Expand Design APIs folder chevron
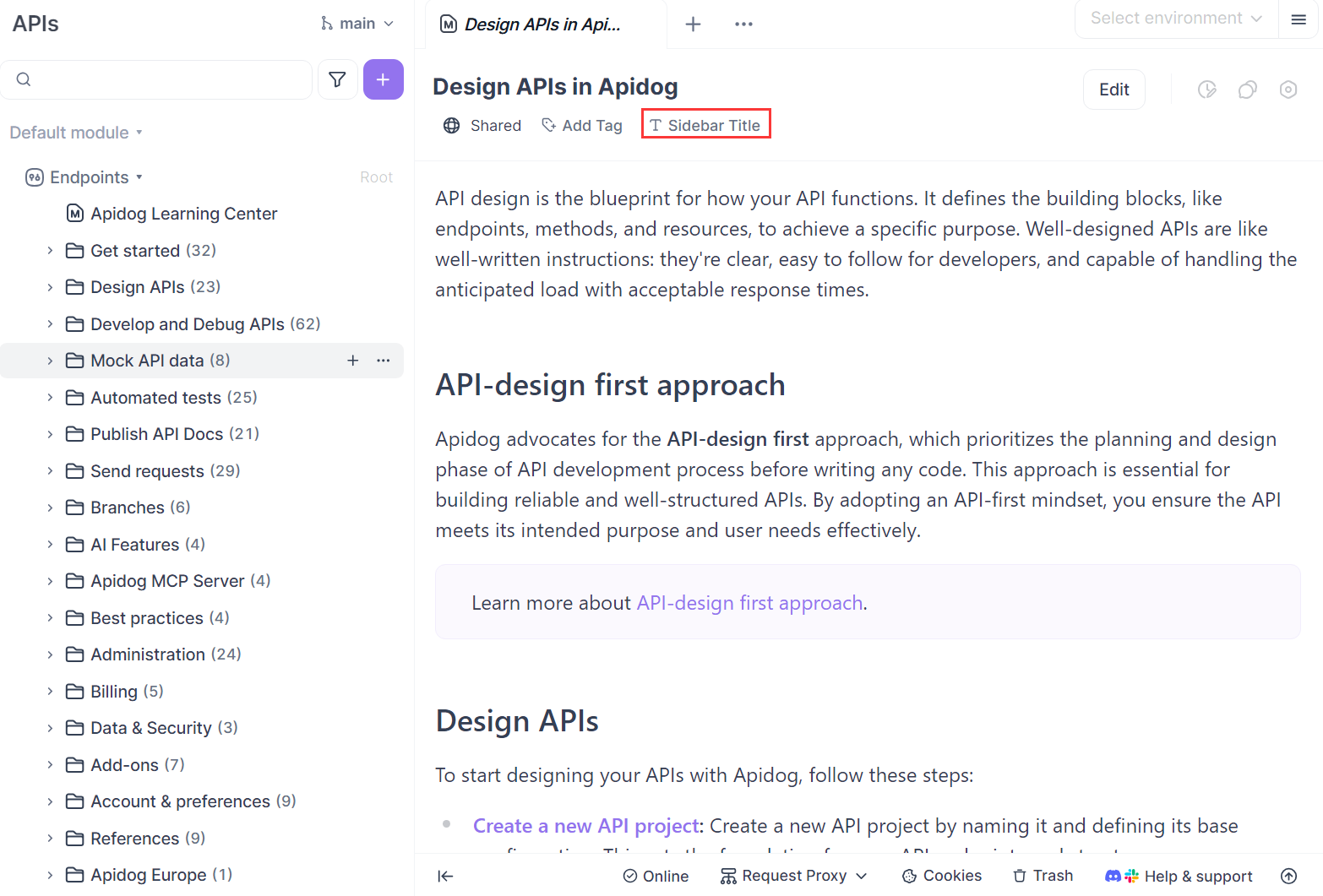 coord(50,287)
